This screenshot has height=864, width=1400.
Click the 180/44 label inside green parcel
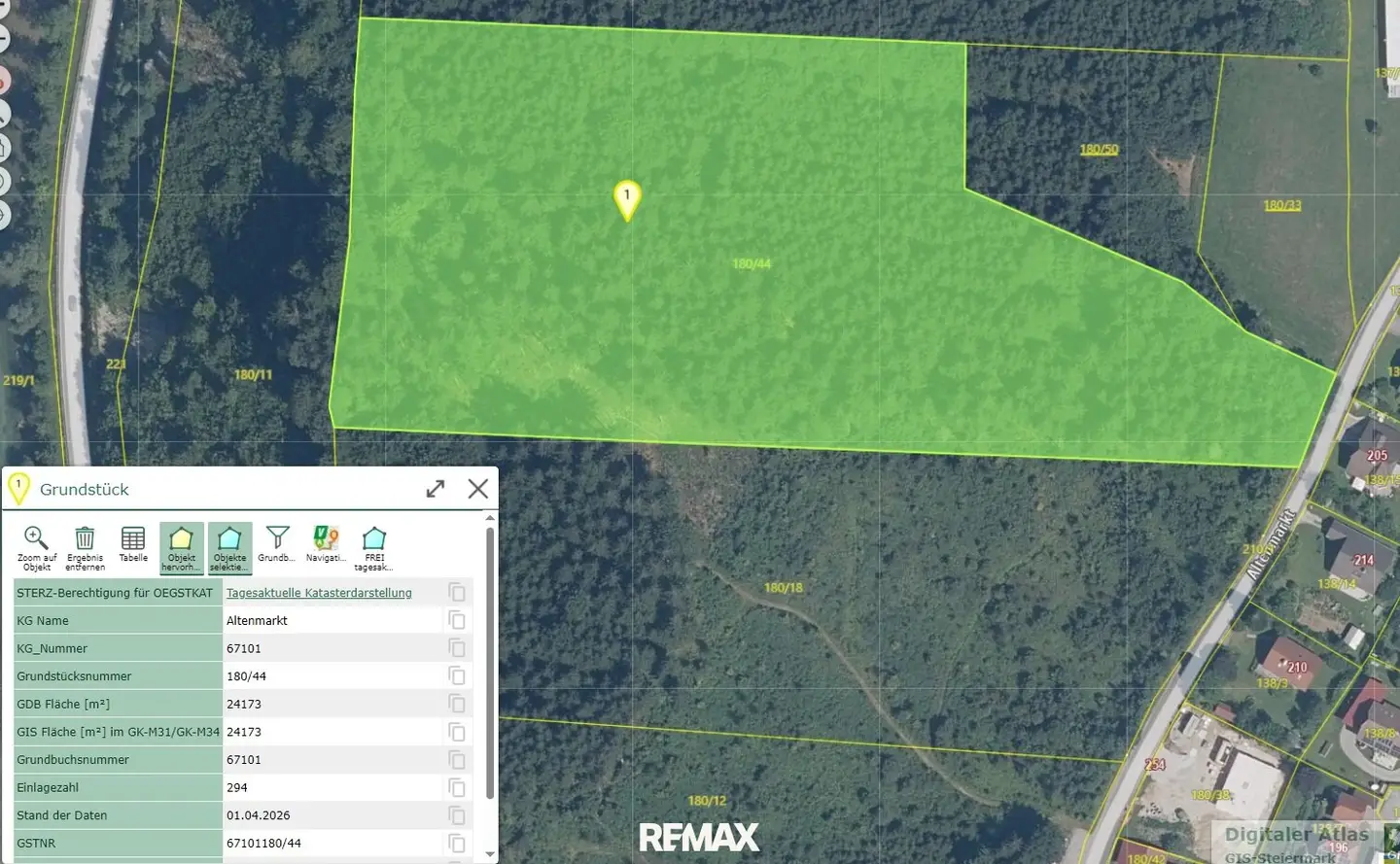(752, 263)
